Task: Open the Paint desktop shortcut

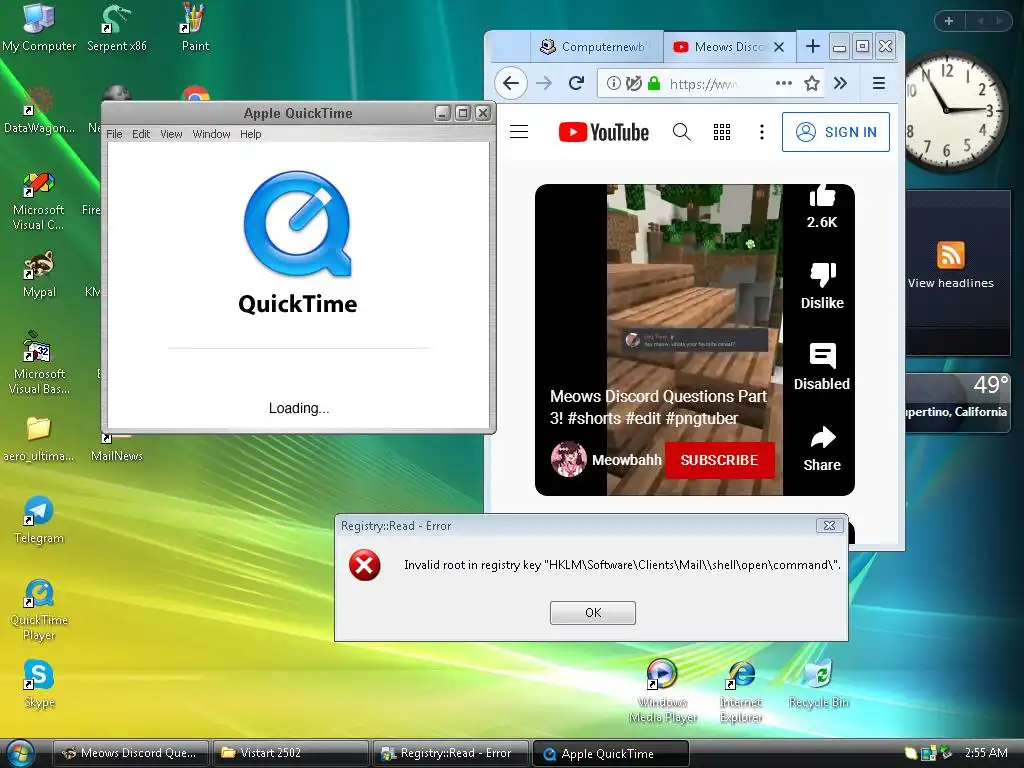Action: (195, 27)
